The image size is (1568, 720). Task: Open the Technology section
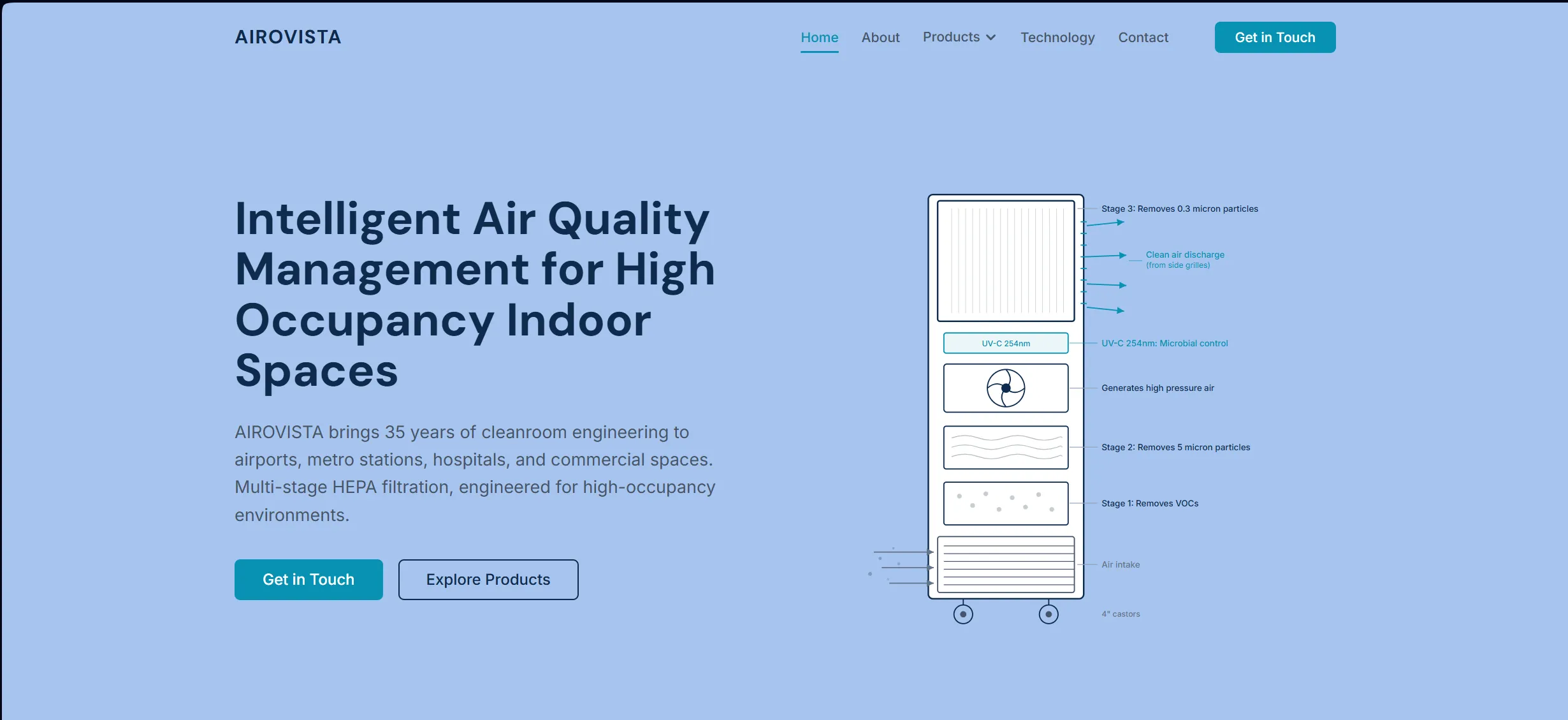click(1057, 37)
